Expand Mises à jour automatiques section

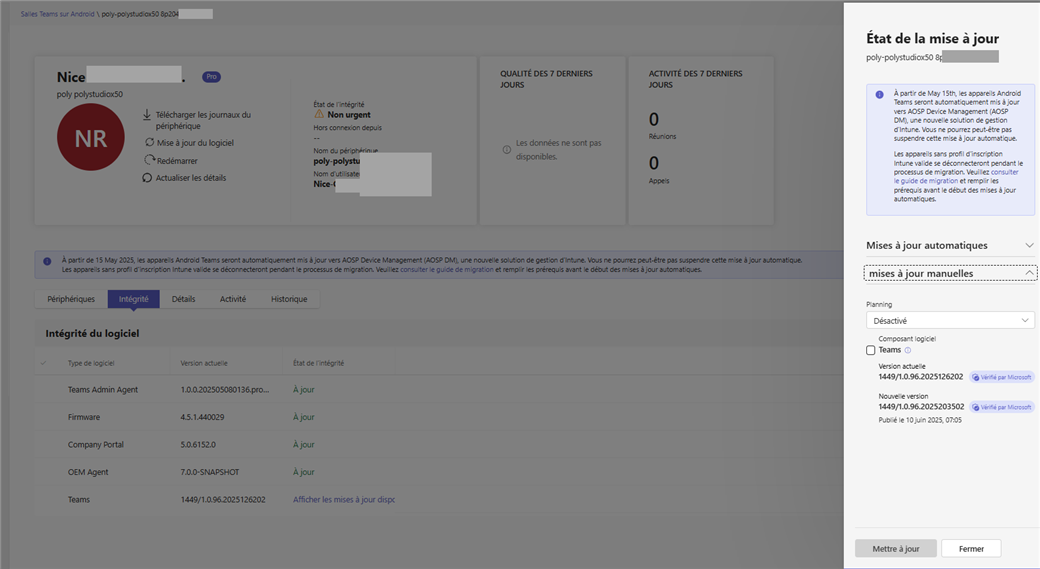coord(950,245)
